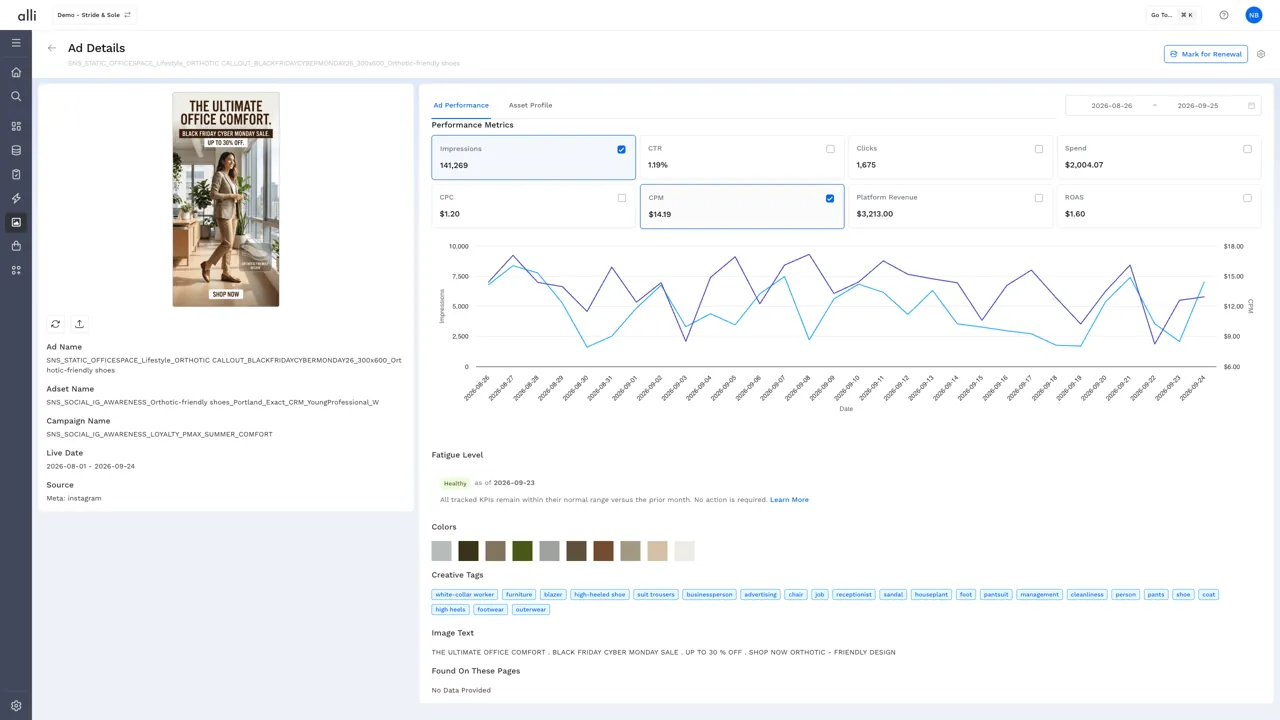Screen dimensions: 1280x720
Task: Open the apps-plus icon in sidebar
Action: click(16, 270)
